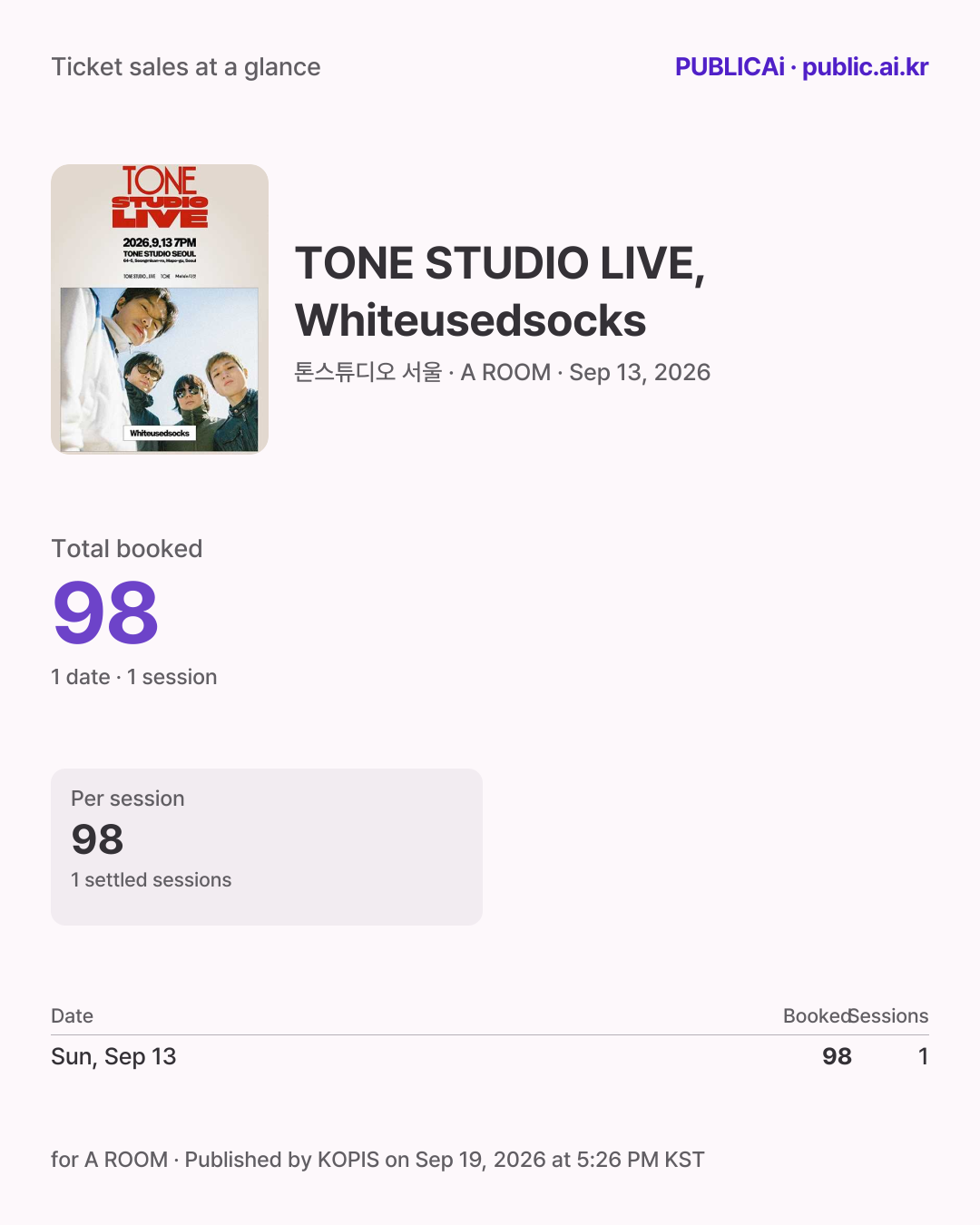Click the large purple 98 total
980x1225 pixels.
[x=106, y=614]
